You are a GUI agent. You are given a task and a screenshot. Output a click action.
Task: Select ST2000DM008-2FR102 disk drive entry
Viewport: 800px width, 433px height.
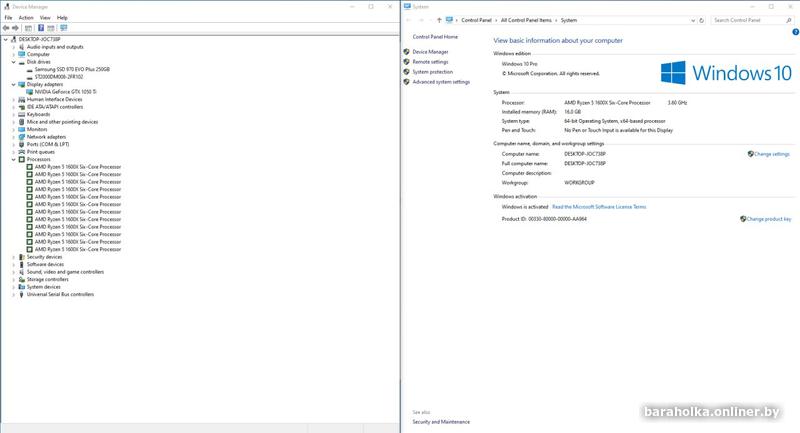click(x=59, y=77)
